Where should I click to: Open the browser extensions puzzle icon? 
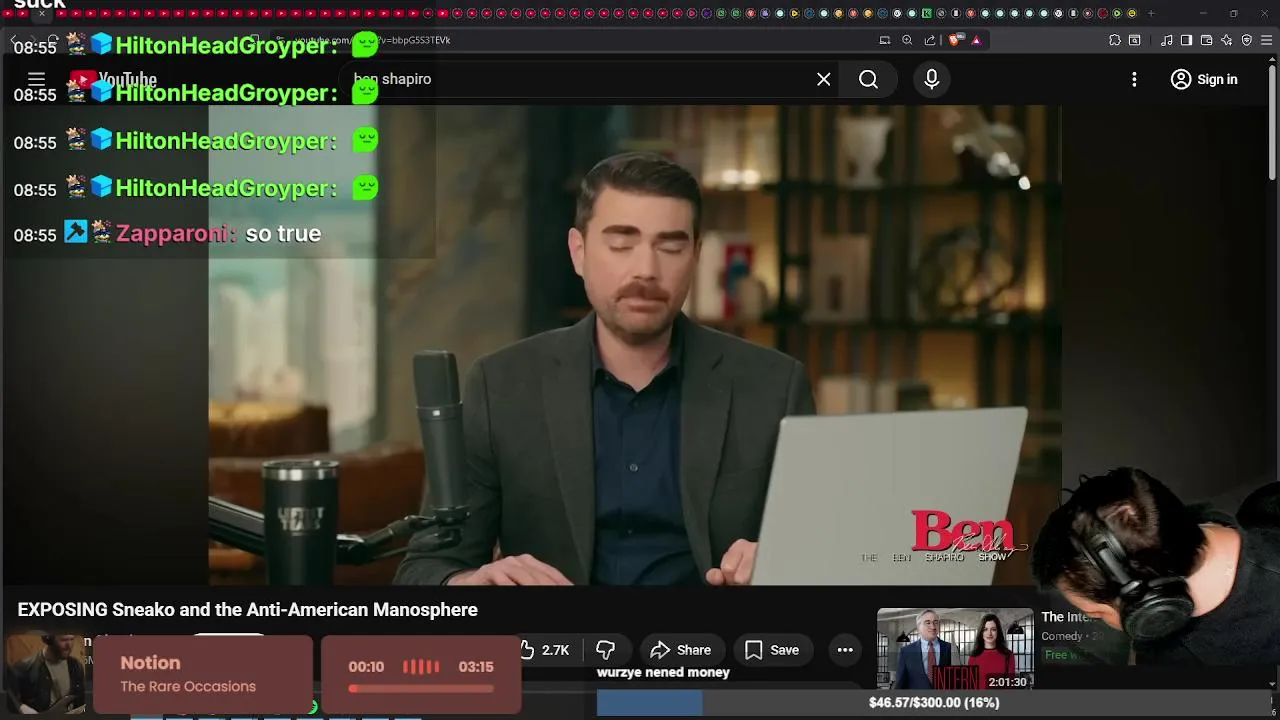[x=1114, y=40]
